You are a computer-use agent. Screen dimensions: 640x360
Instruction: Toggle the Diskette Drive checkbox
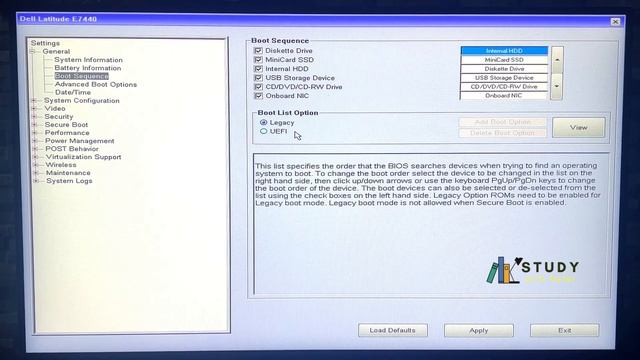coord(258,51)
